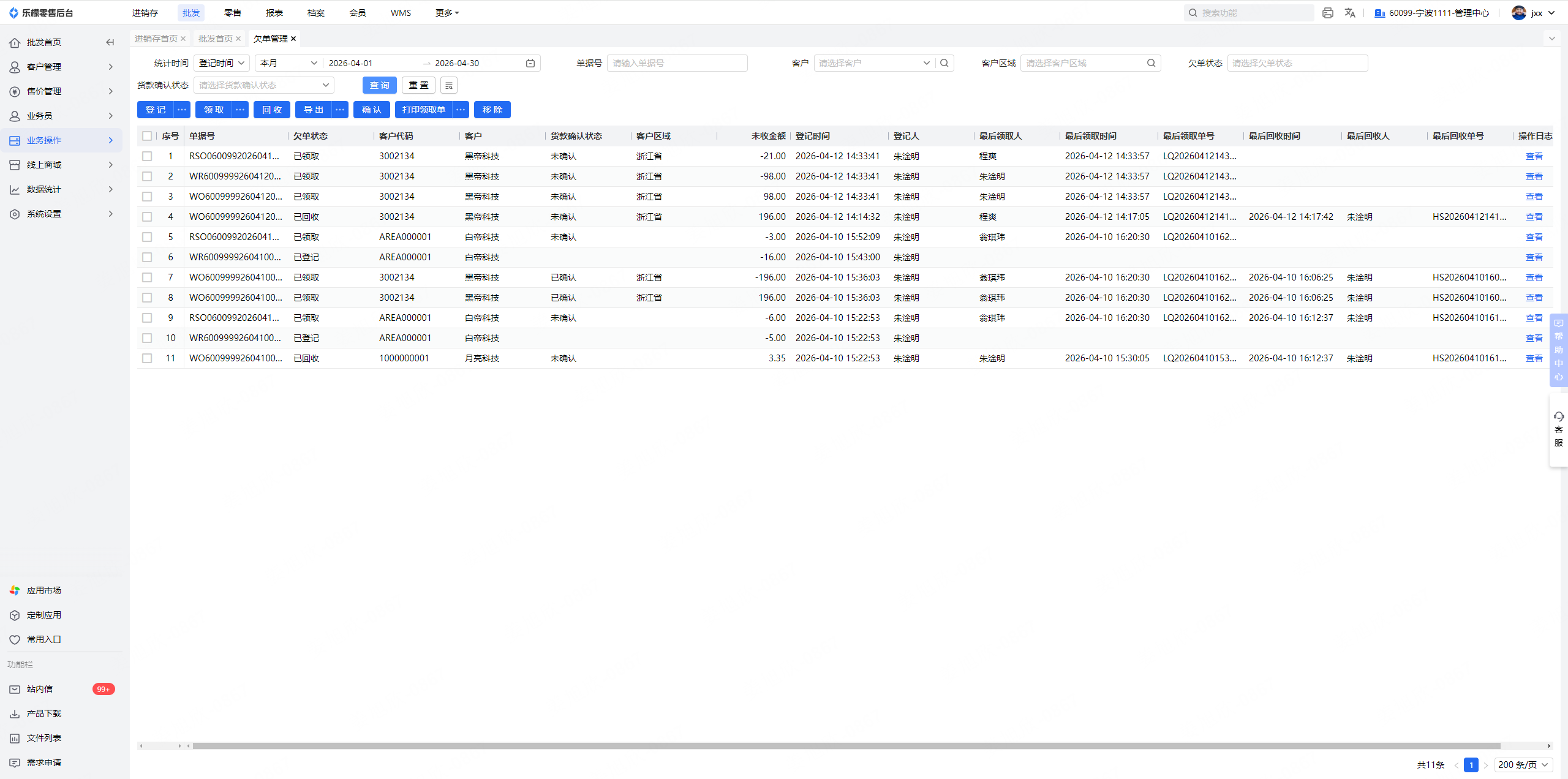This screenshot has height=779, width=1568.
Task: Toggle the select-all header checkbox
Action: [x=147, y=136]
